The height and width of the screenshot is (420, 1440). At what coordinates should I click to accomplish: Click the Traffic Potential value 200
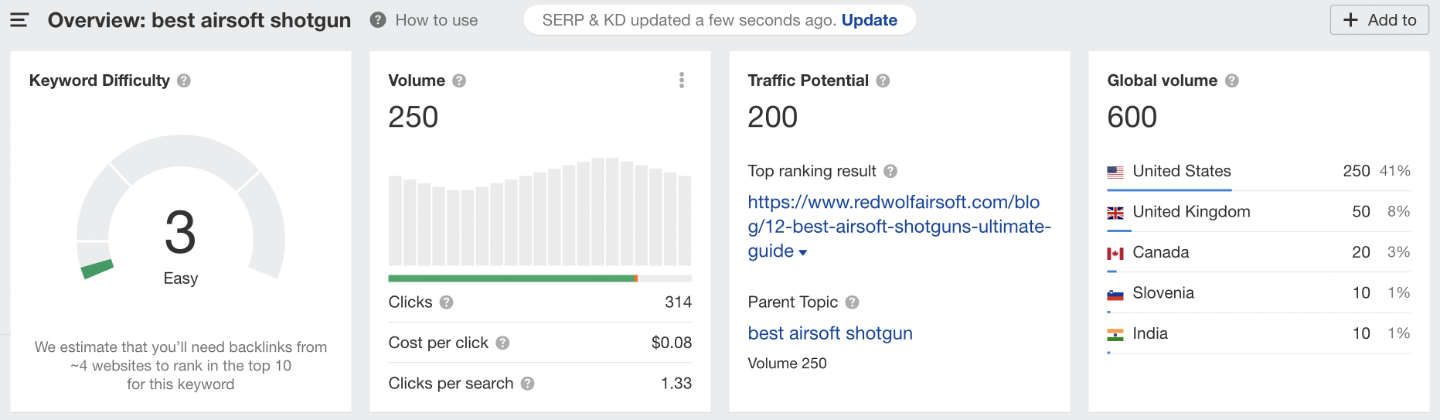[773, 117]
